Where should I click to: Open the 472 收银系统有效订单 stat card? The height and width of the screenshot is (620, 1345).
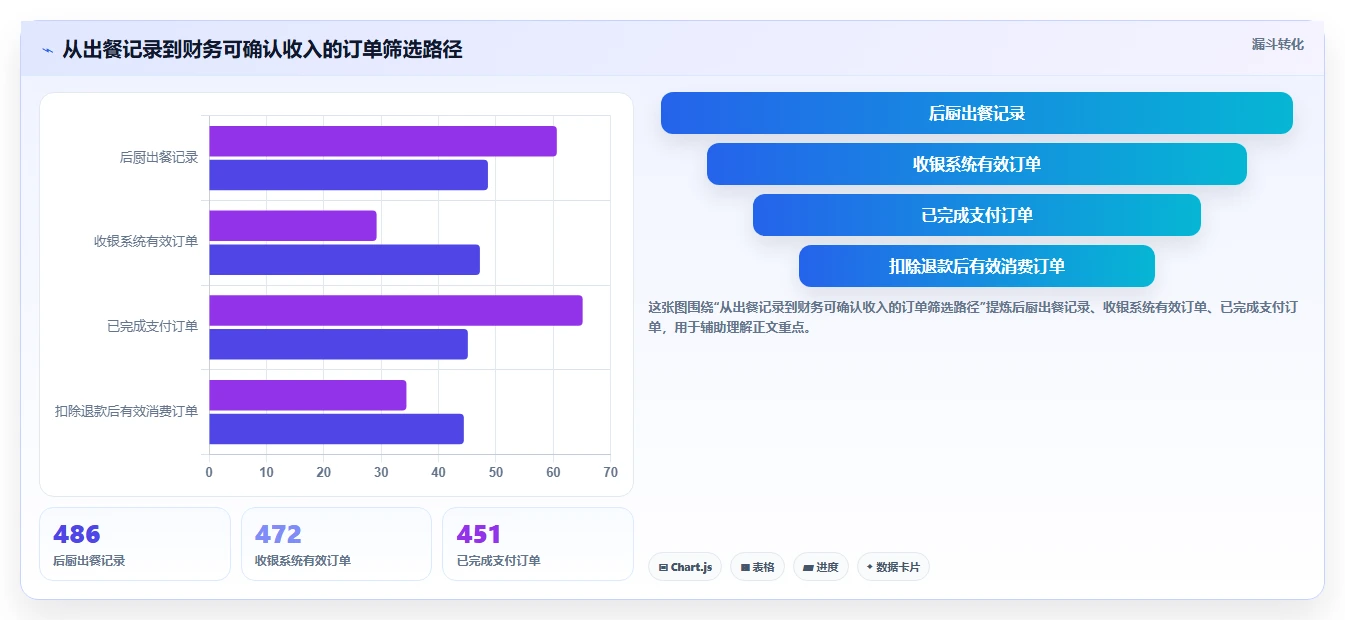pos(336,544)
